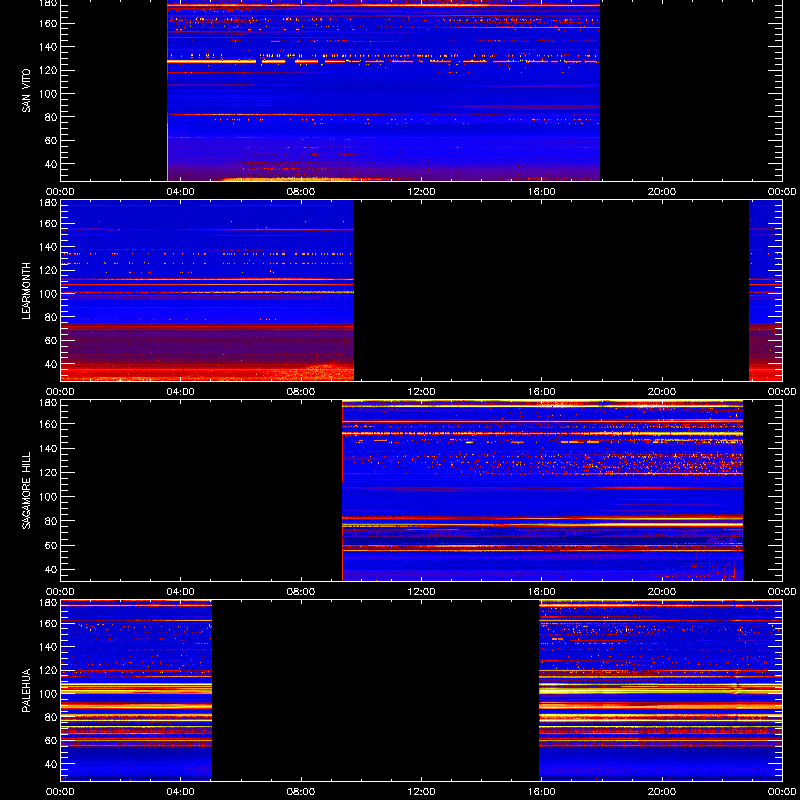This screenshot has width=800, height=800.
Task: Click the SAN VITO station label
Action: pyautogui.click(x=26, y=91)
